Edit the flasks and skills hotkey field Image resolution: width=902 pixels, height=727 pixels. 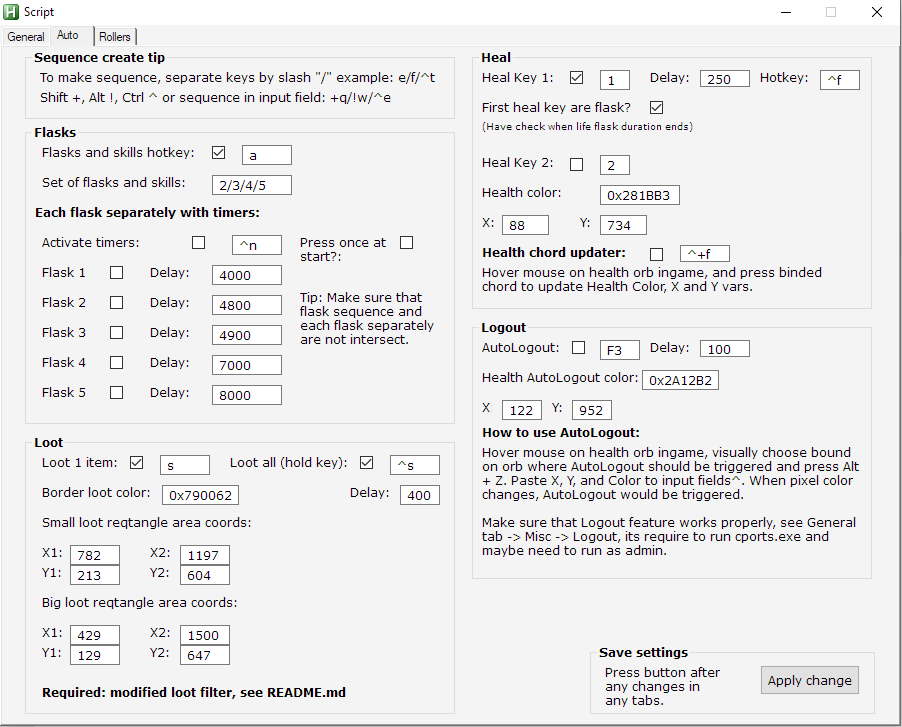pos(267,155)
